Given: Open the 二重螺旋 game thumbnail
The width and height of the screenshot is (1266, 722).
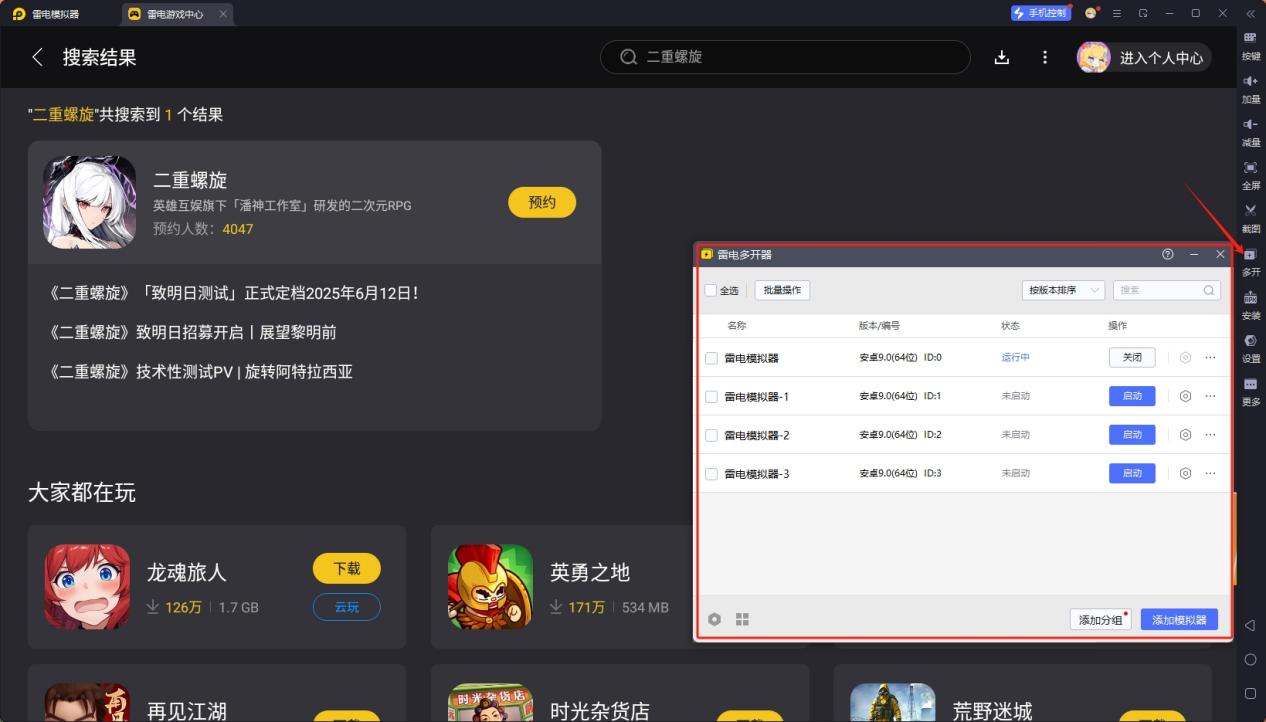Looking at the screenshot, I should [x=89, y=202].
